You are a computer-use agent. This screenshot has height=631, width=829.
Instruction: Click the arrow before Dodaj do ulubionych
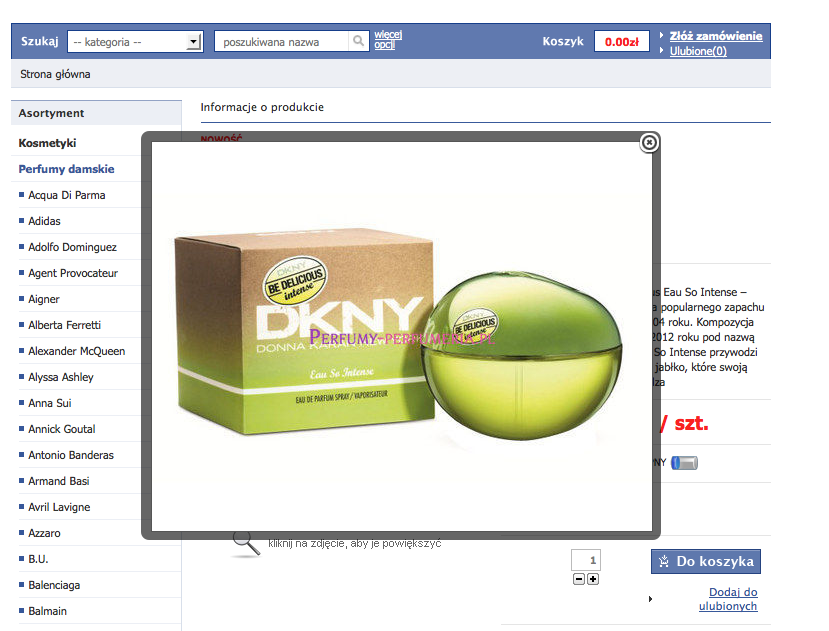click(x=650, y=599)
